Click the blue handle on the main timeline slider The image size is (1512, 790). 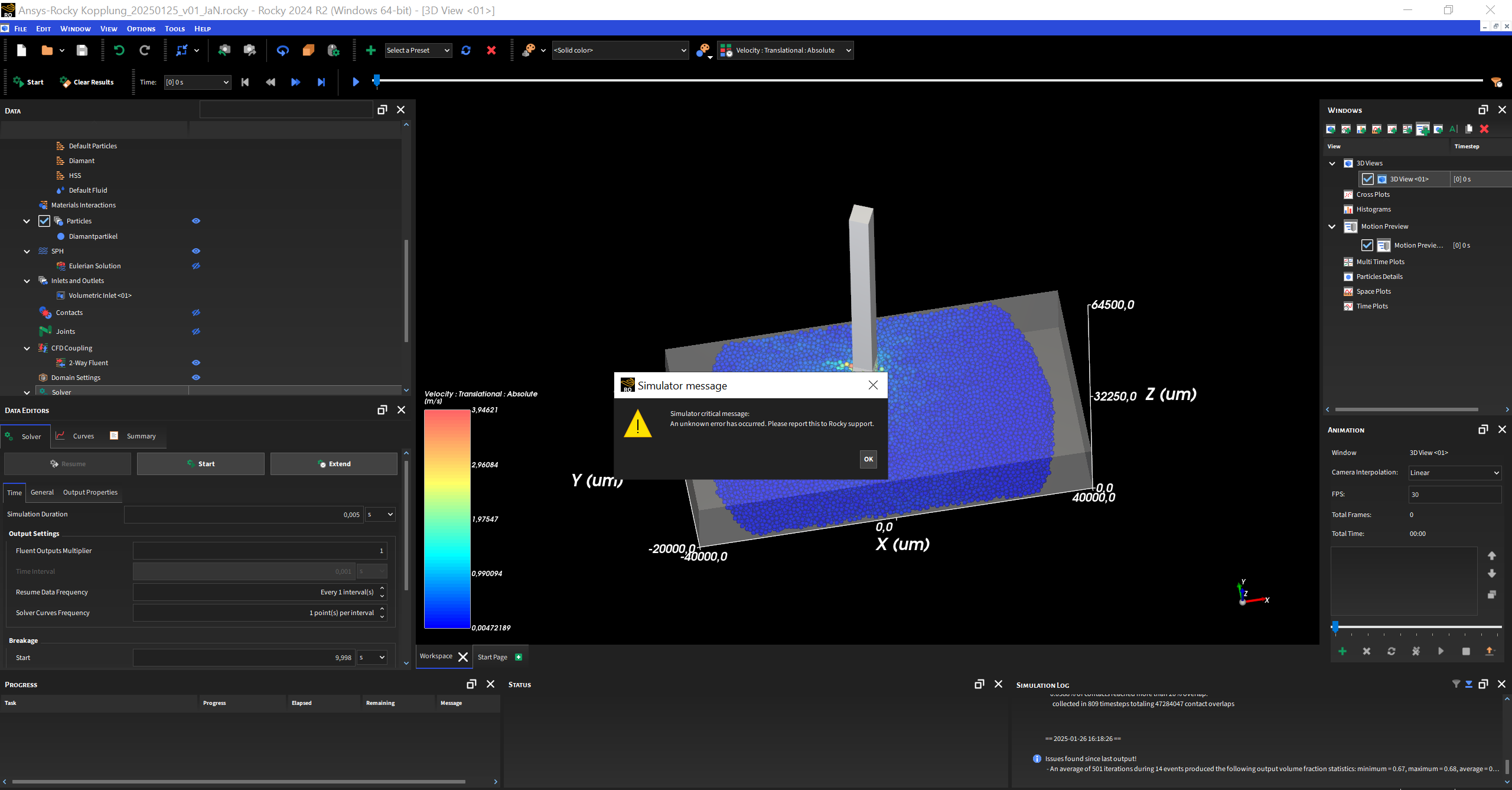pos(376,80)
